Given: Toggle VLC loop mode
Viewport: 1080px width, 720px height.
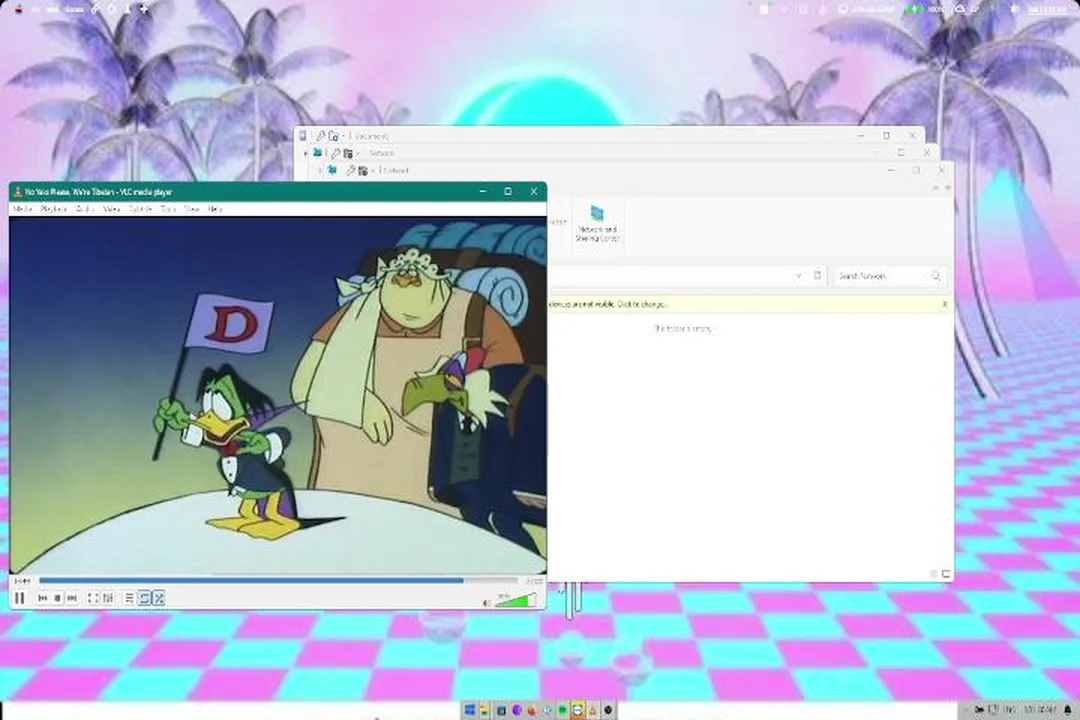Looking at the screenshot, I should click(144, 598).
